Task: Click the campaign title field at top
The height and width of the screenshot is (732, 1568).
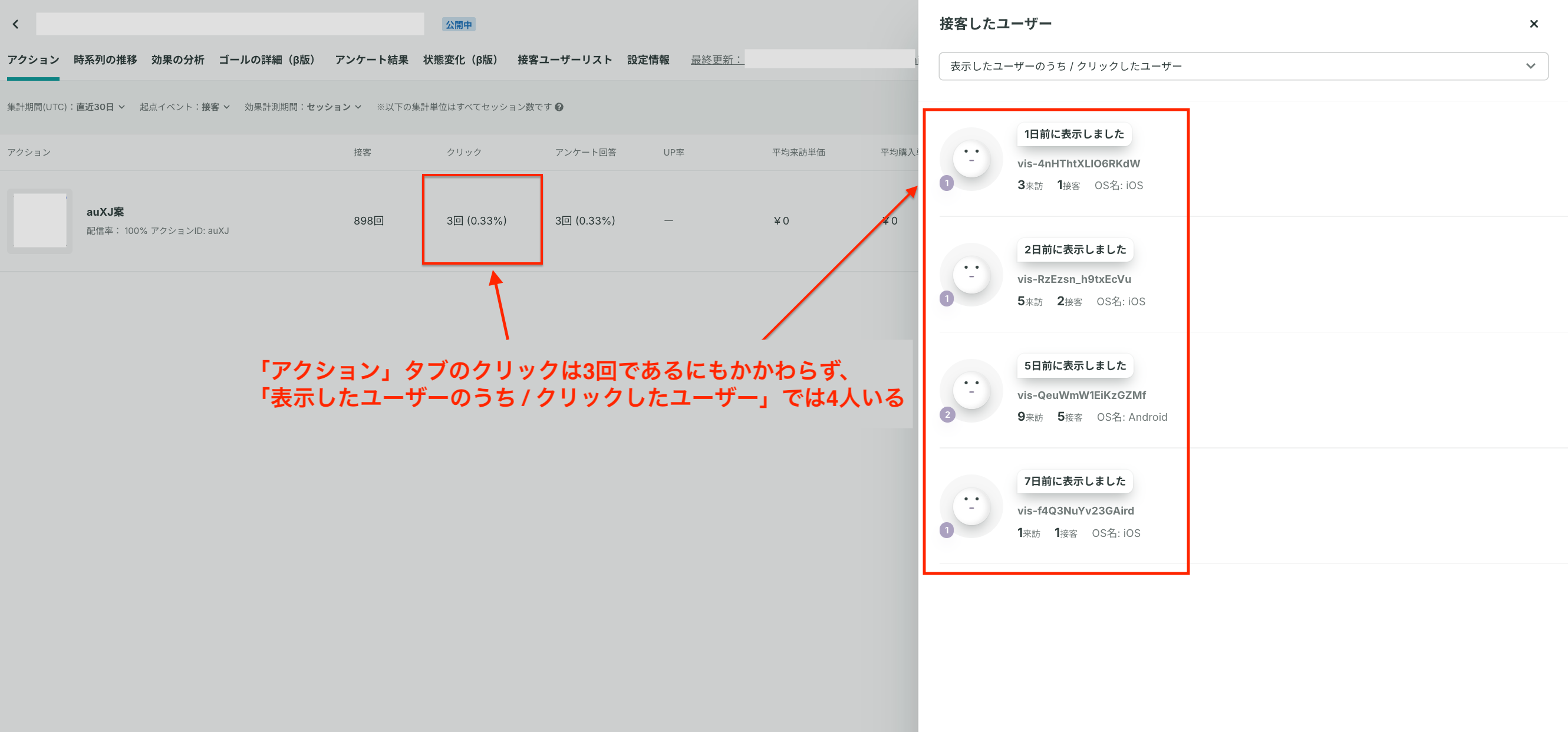Action: (x=230, y=24)
